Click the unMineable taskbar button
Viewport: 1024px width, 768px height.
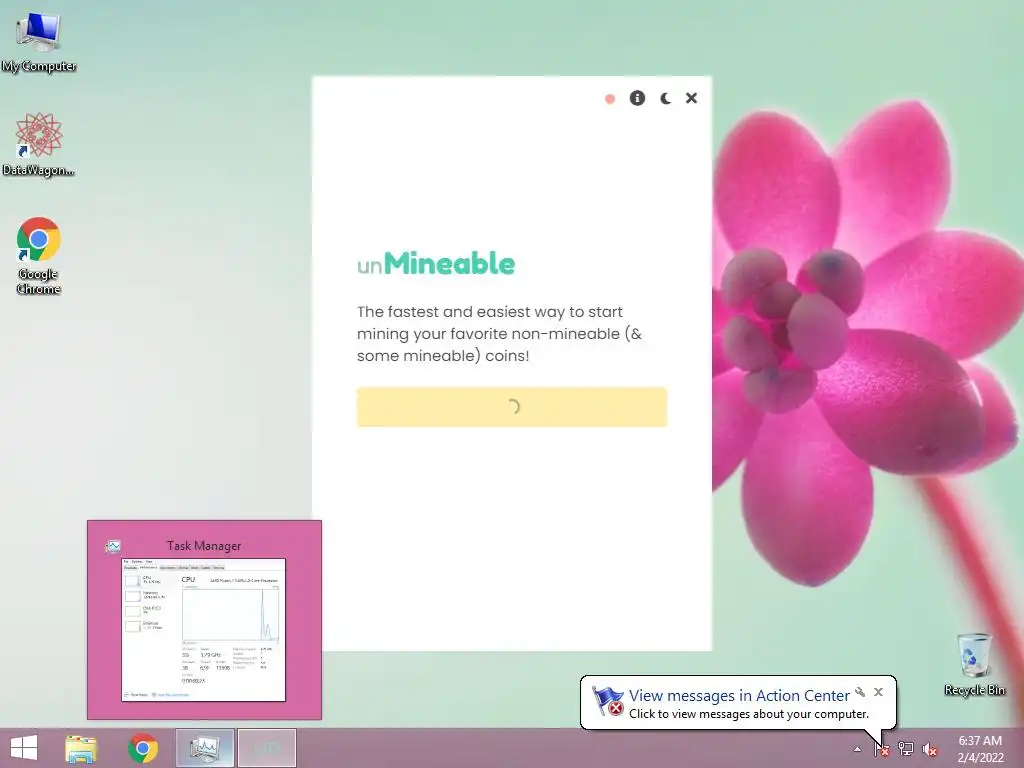(x=266, y=748)
